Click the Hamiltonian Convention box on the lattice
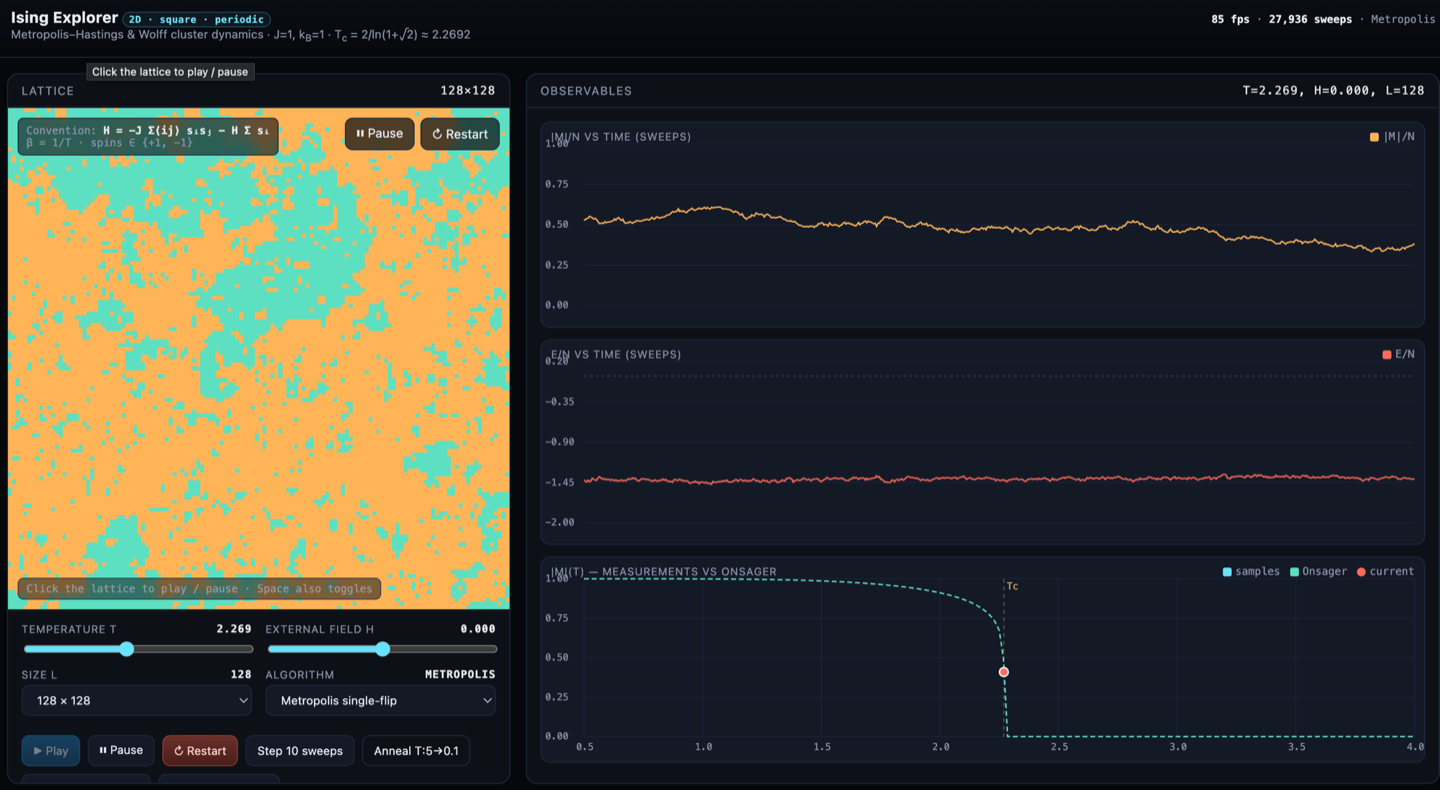Screen dimensions: 1440x790 click(148, 137)
